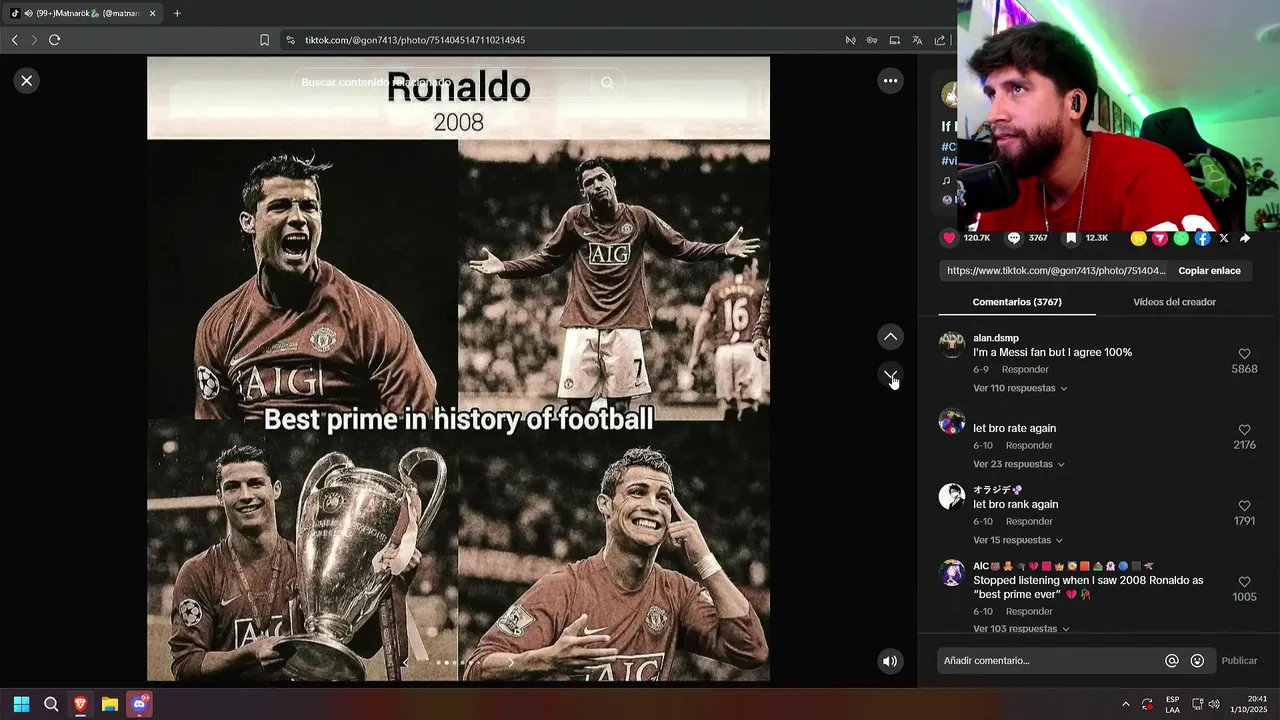Bookmark this page in the address bar
1280x720 pixels.
click(x=264, y=40)
